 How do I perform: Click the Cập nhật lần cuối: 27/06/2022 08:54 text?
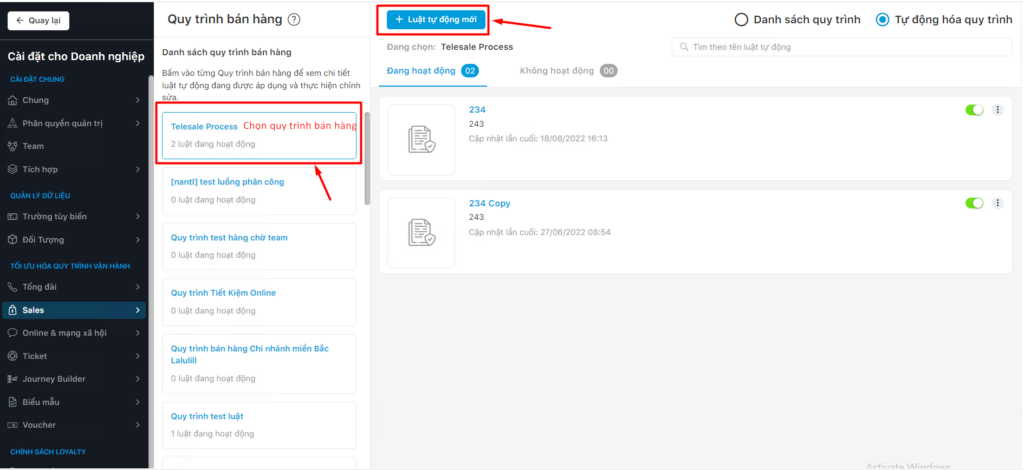[539, 232]
